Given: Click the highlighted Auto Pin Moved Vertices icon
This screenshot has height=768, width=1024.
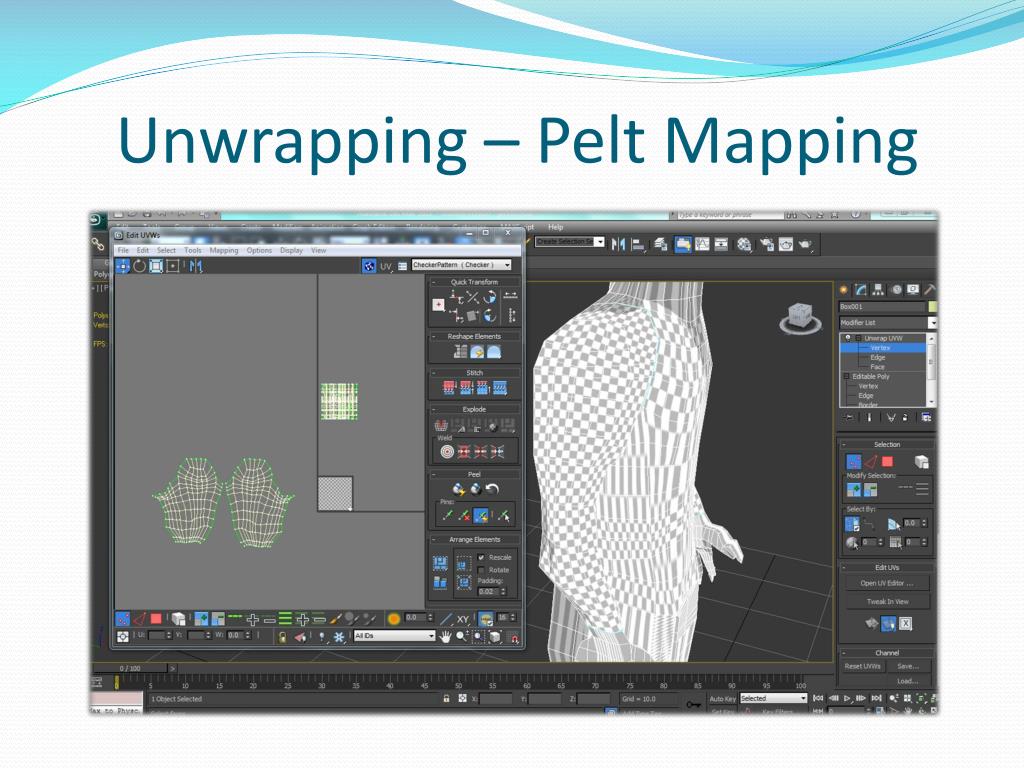Looking at the screenshot, I should coord(481,516).
